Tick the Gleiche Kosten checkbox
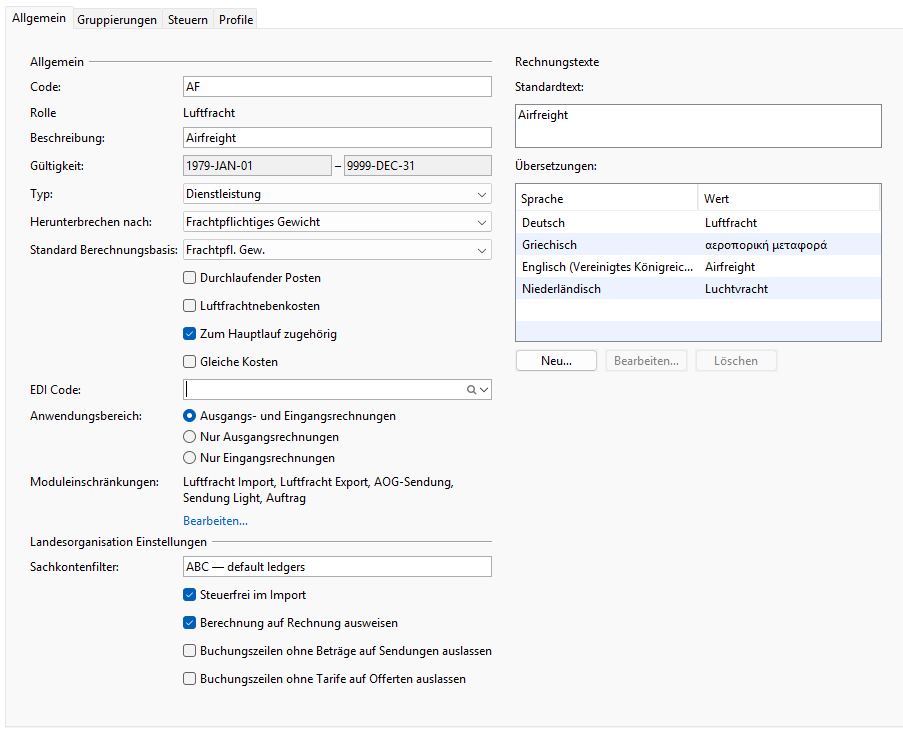Screen dimensions: 903x731 189,362
